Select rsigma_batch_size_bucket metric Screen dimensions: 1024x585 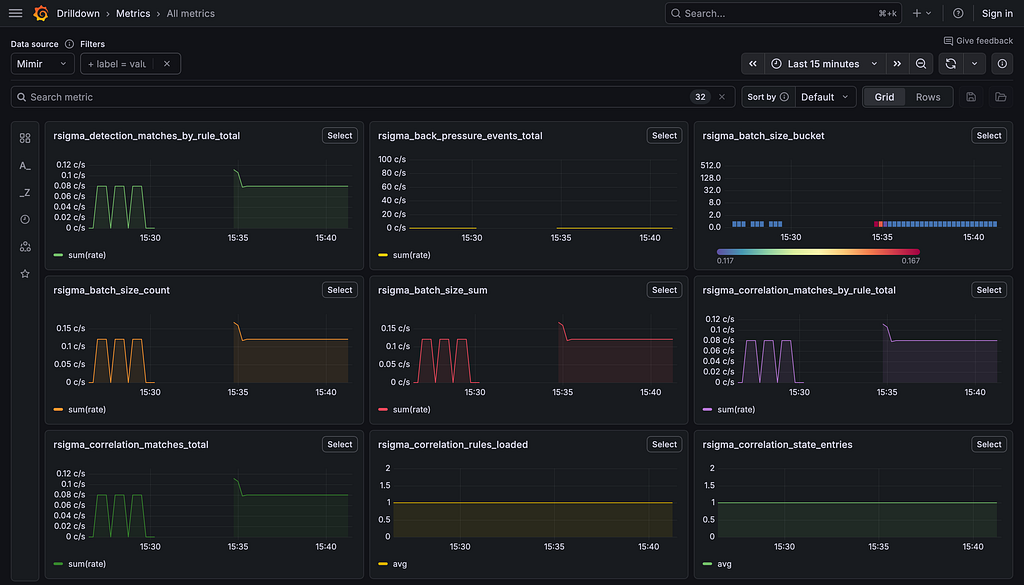[x=989, y=136]
